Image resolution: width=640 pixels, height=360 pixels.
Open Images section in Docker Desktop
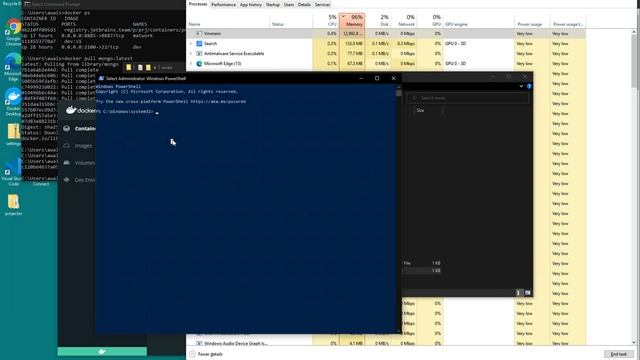point(83,146)
